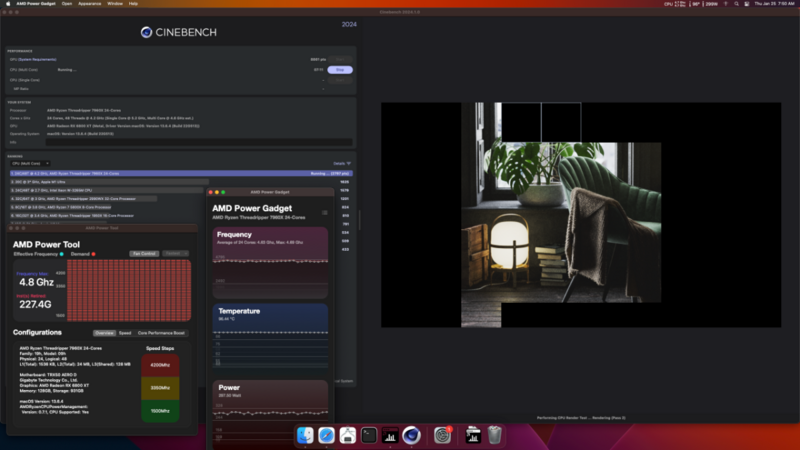Open the dropdown next to Fan Control
The image size is (800, 450).
pyautogui.click(x=174, y=254)
